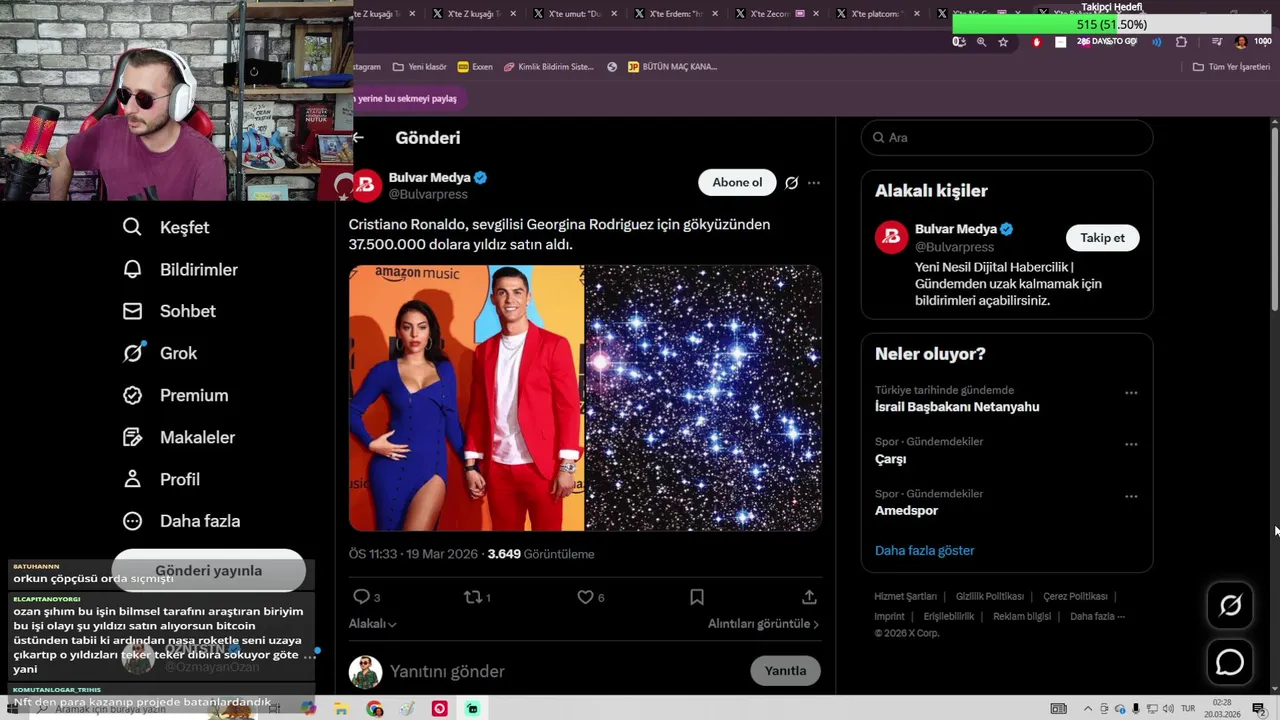Open Çerez Politikası footer link
The width and height of the screenshot is (1280, 720).
(1075, 596)
